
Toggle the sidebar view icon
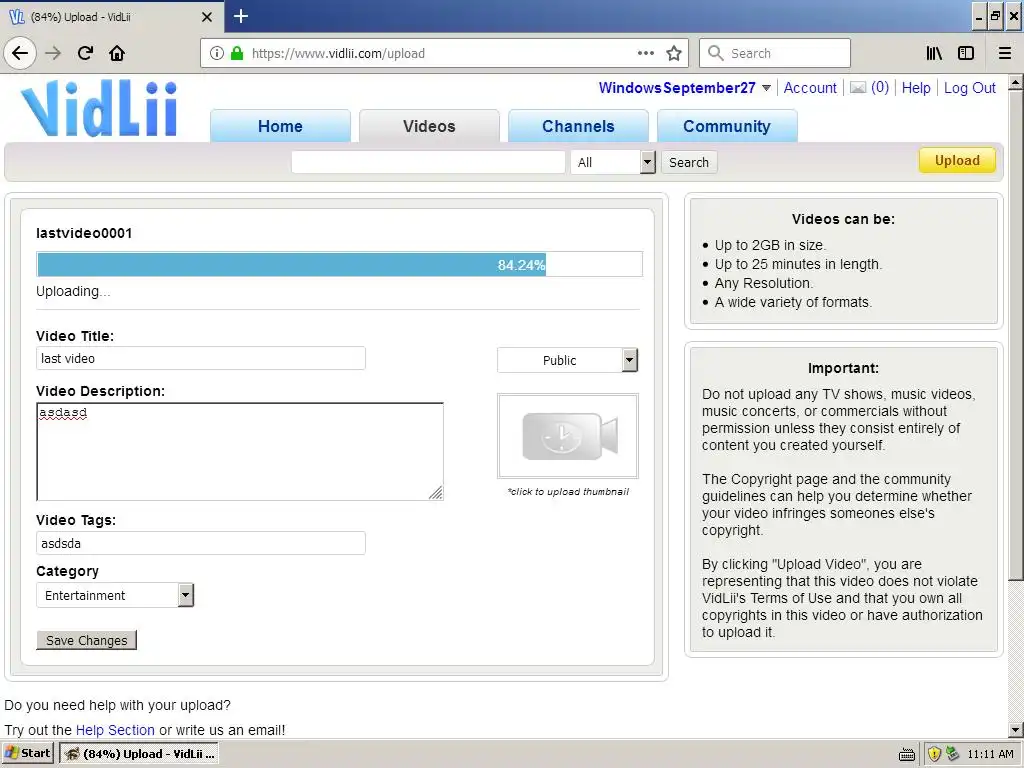[x=966, y=53]
